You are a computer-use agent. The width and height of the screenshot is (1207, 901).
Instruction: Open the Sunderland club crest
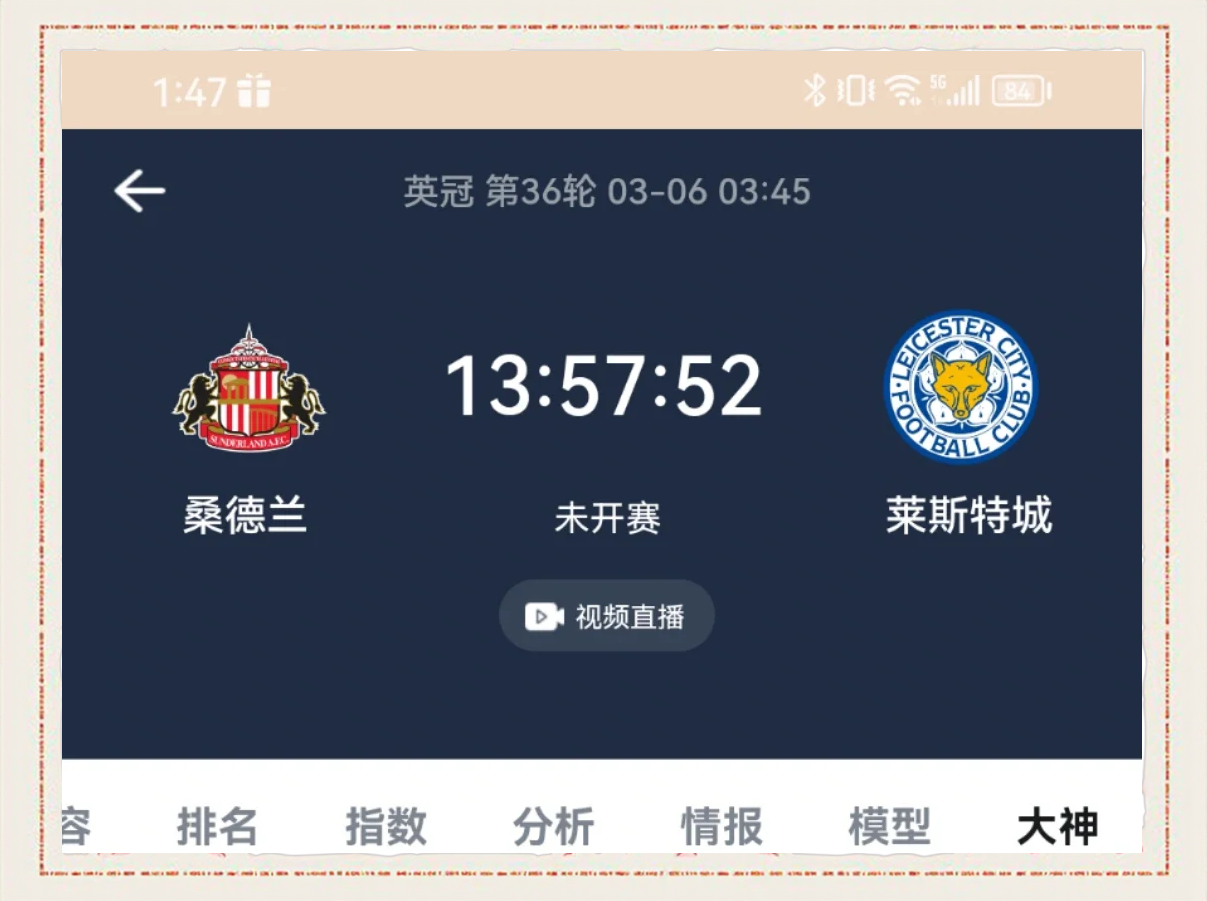[249, 388]
